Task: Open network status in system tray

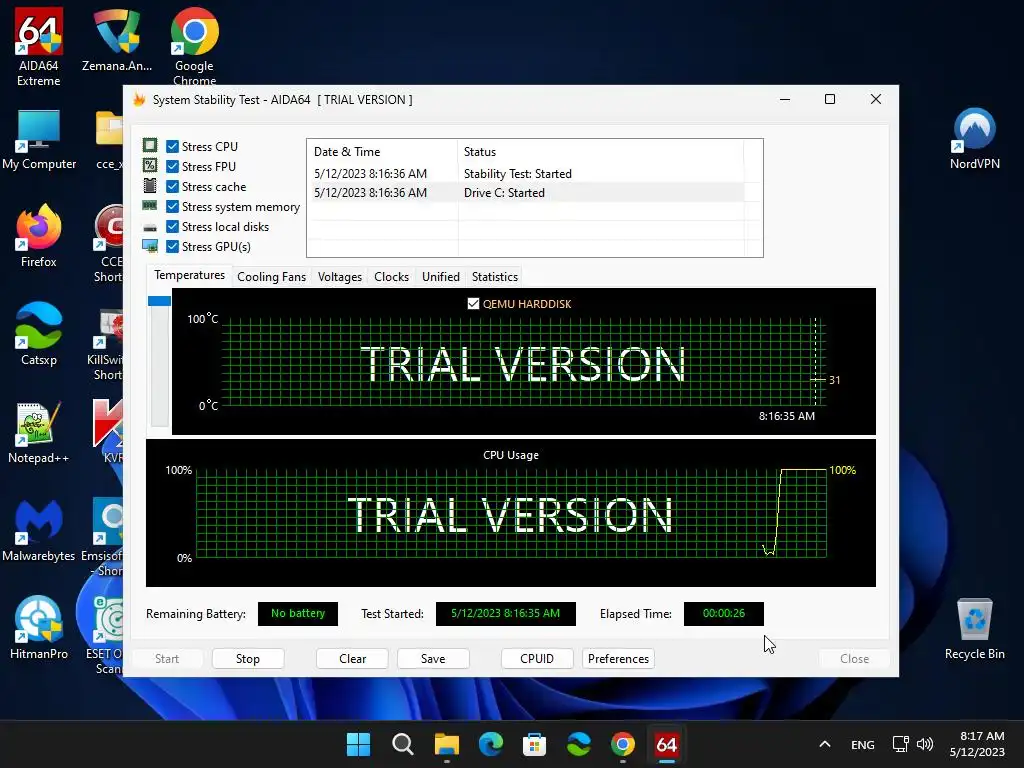Action: tap(901, 744)
